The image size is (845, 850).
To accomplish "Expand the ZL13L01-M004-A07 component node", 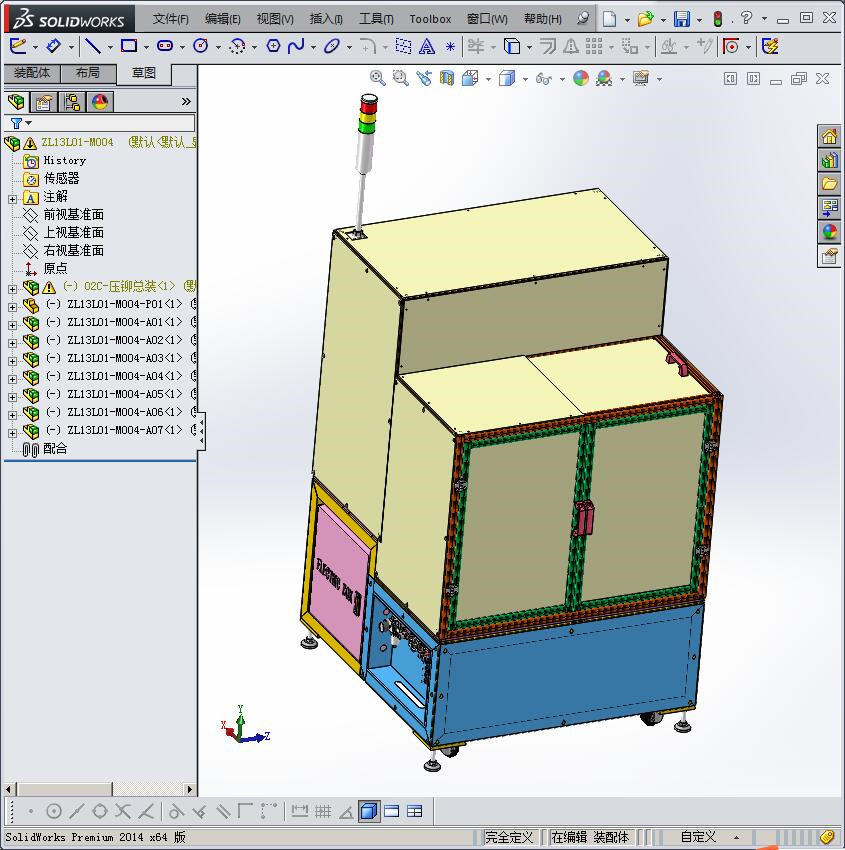I will click(12, 433).
